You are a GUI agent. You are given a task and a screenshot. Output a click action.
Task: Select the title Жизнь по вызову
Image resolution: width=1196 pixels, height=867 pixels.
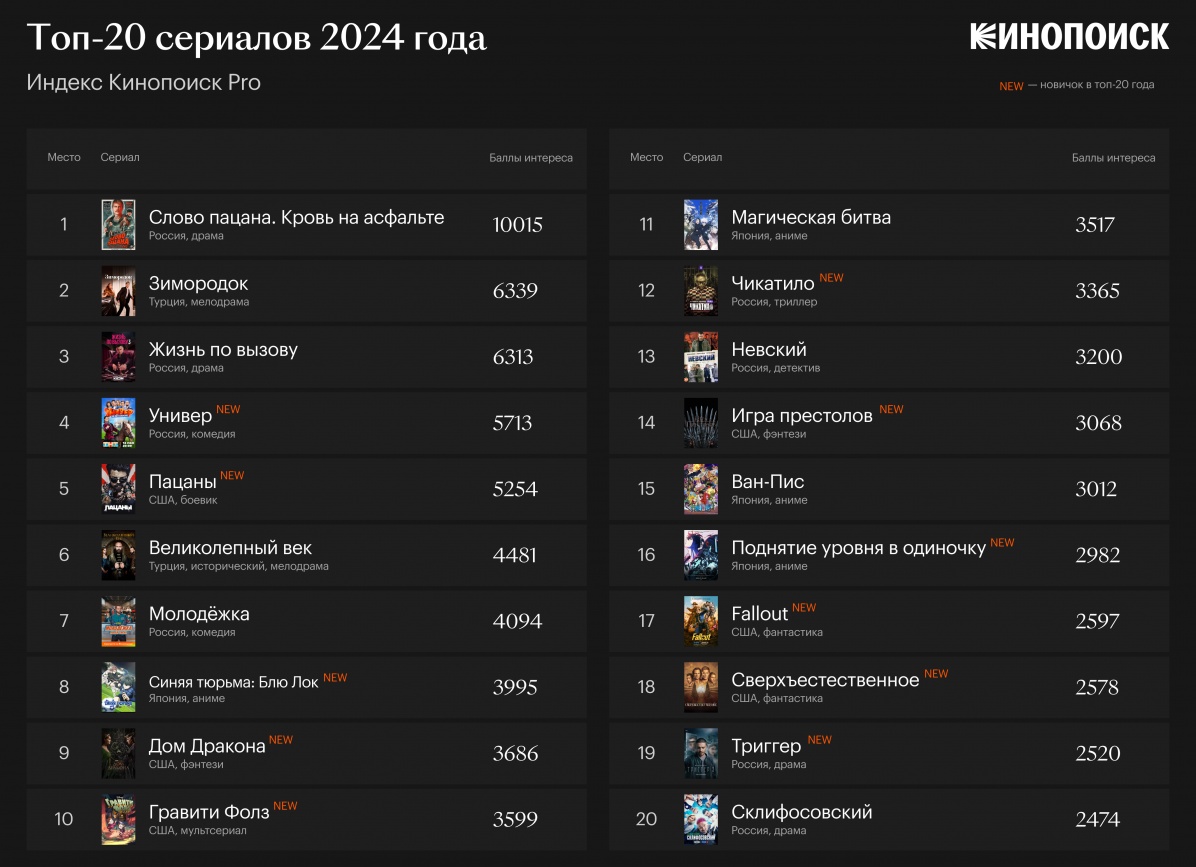(223, 350)
